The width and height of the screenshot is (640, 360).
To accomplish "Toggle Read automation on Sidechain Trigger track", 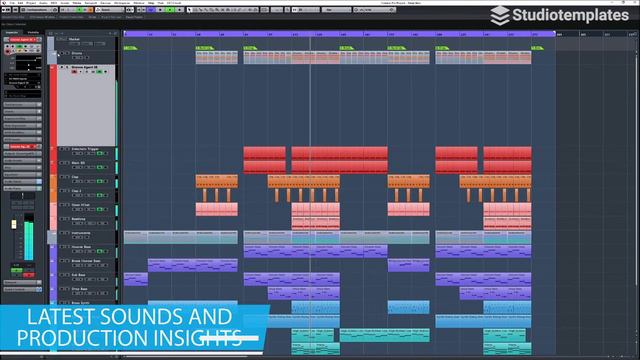I will [x=100, y=153].
